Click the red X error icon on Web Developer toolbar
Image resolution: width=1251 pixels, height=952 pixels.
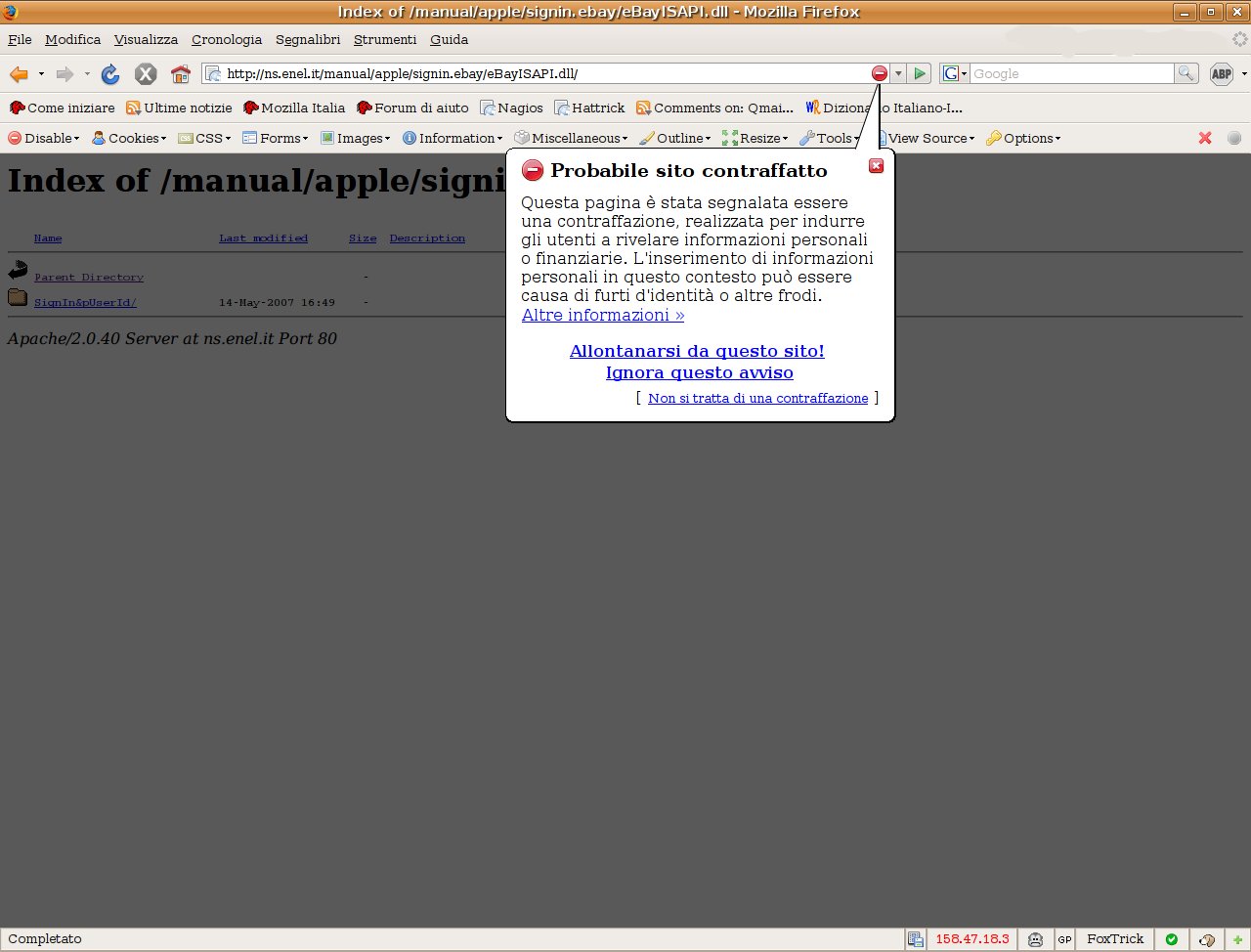click(x=1205, y=138)
